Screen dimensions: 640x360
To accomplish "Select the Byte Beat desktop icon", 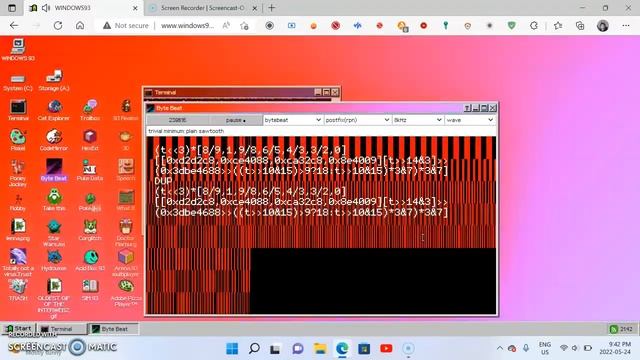I will 54,170.
